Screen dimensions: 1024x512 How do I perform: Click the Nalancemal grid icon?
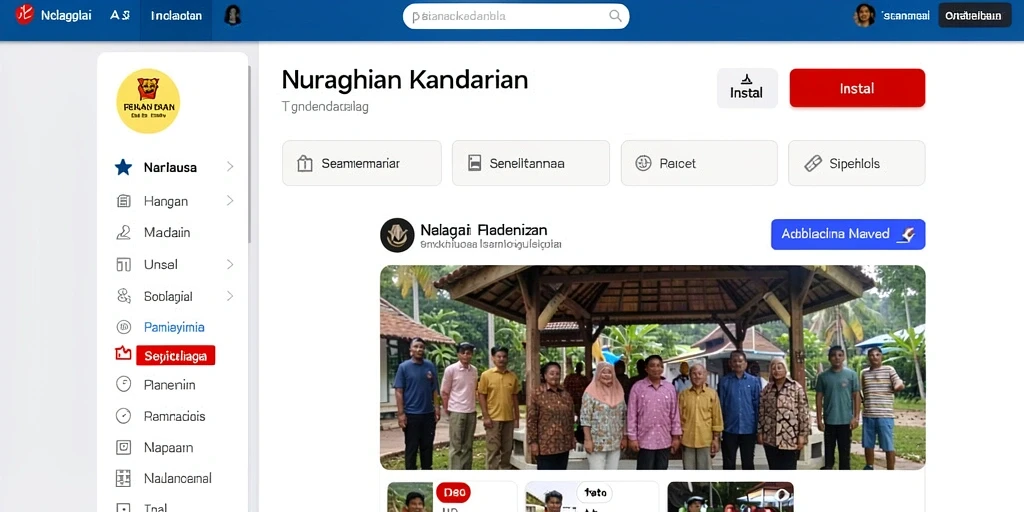[x=123, y=478]
